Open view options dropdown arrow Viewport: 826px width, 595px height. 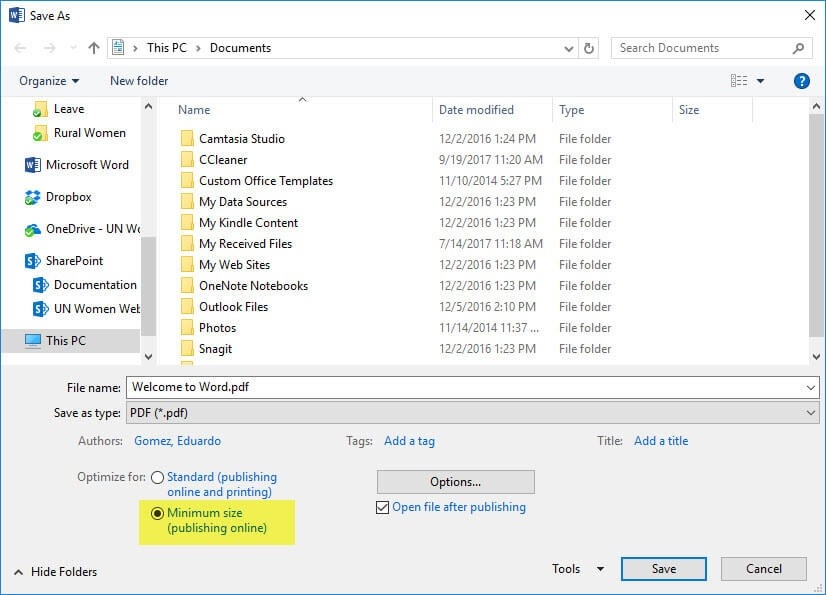[x=760, y=81]
